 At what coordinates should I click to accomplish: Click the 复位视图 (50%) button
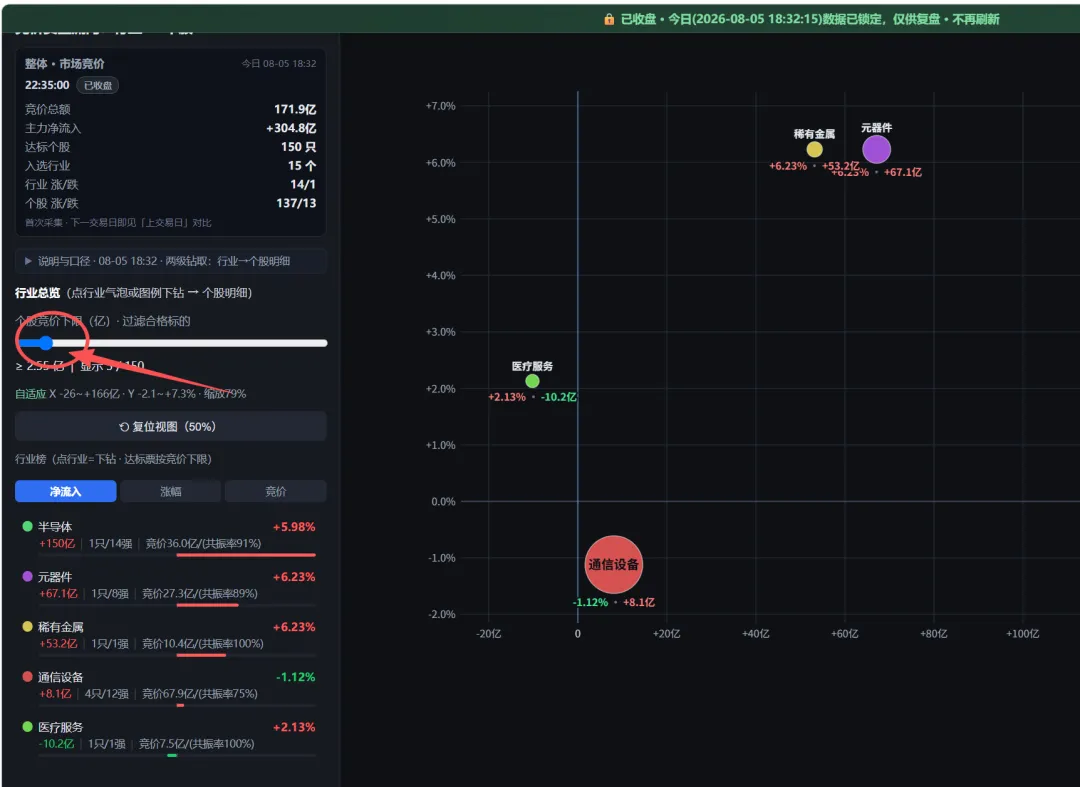pos(170,426)
